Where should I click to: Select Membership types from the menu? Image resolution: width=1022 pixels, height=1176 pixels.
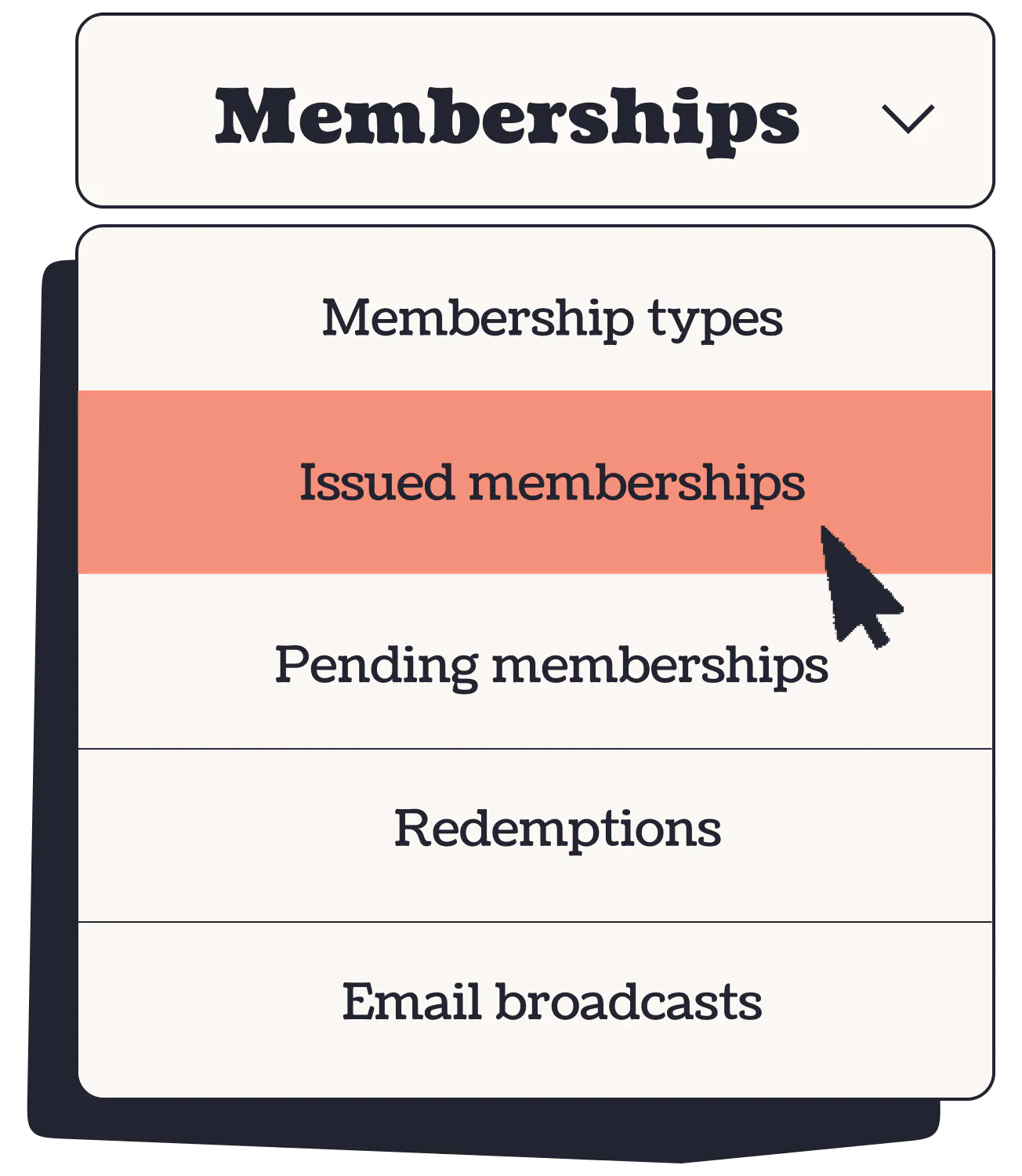pos(552,318)
